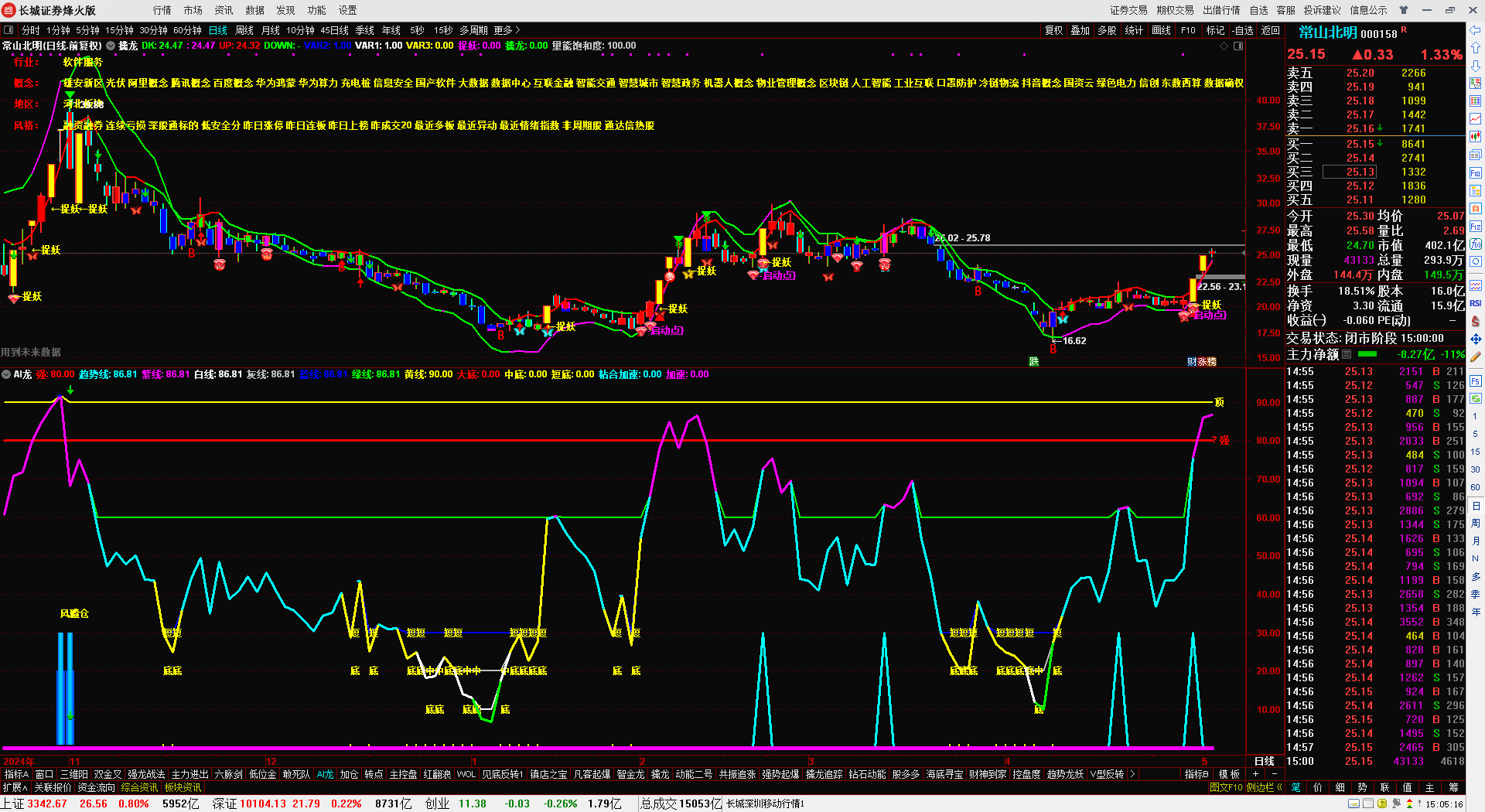Click the 返回 back button

point(1271,30)
